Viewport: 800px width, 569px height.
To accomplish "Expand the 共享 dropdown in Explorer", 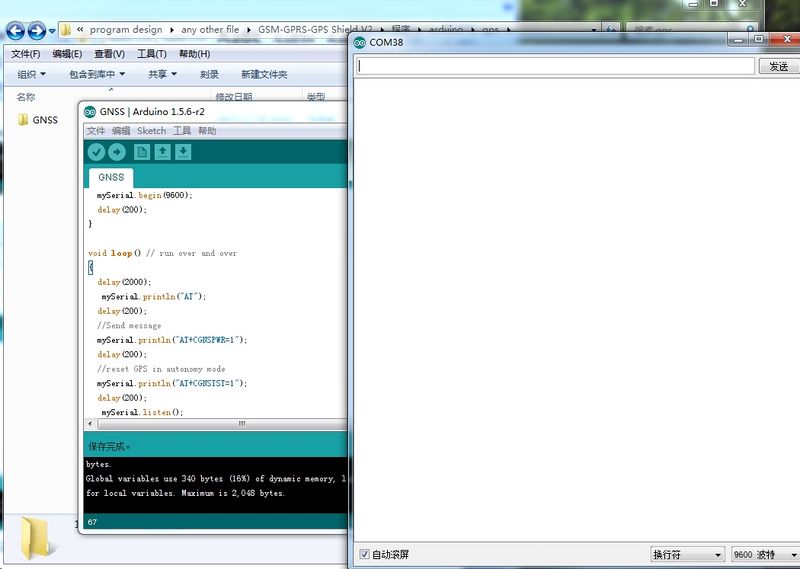I will tap(162, 75).
